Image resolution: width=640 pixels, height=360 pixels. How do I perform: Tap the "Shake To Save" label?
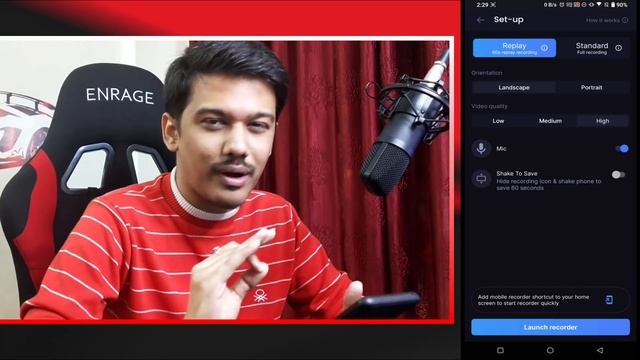pos(517,173)
